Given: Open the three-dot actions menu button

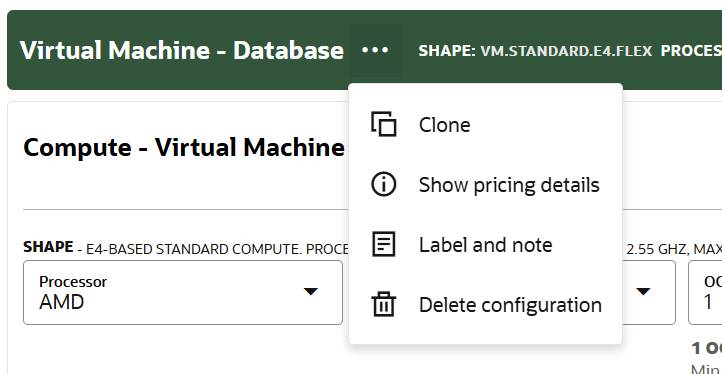Looking at the screenshot, I should (x=375, y=50).
